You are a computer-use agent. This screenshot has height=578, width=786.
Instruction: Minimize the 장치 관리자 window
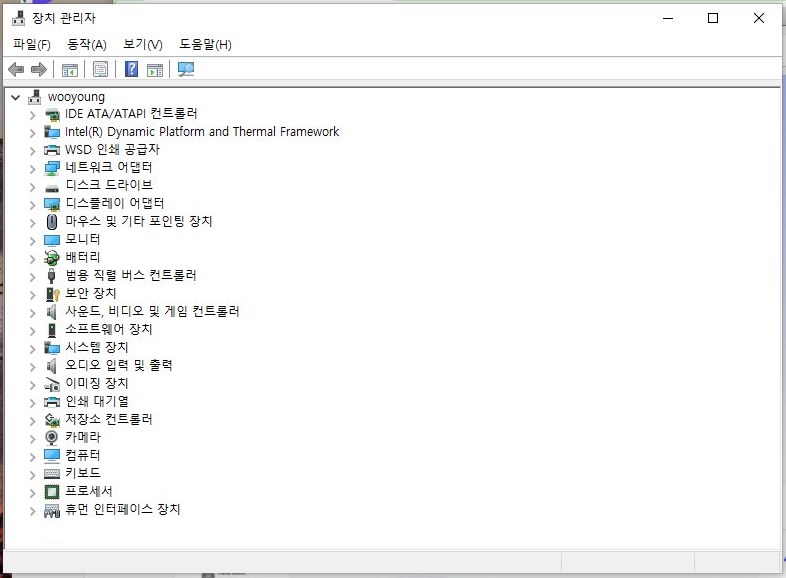click(668, 19)
